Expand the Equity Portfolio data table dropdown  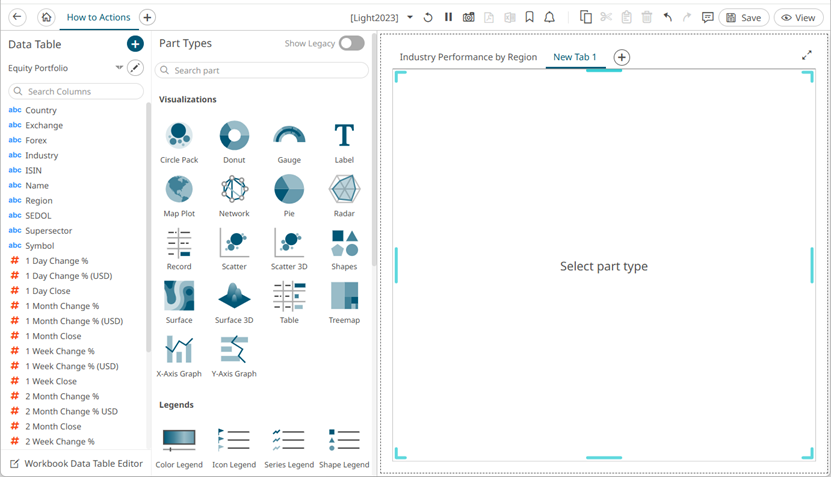point(119,67)
